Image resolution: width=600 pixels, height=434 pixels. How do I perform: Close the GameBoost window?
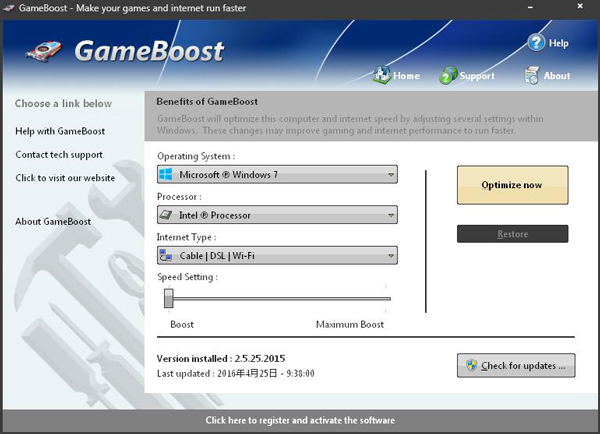pyautogui.click(x=580, y=6)
